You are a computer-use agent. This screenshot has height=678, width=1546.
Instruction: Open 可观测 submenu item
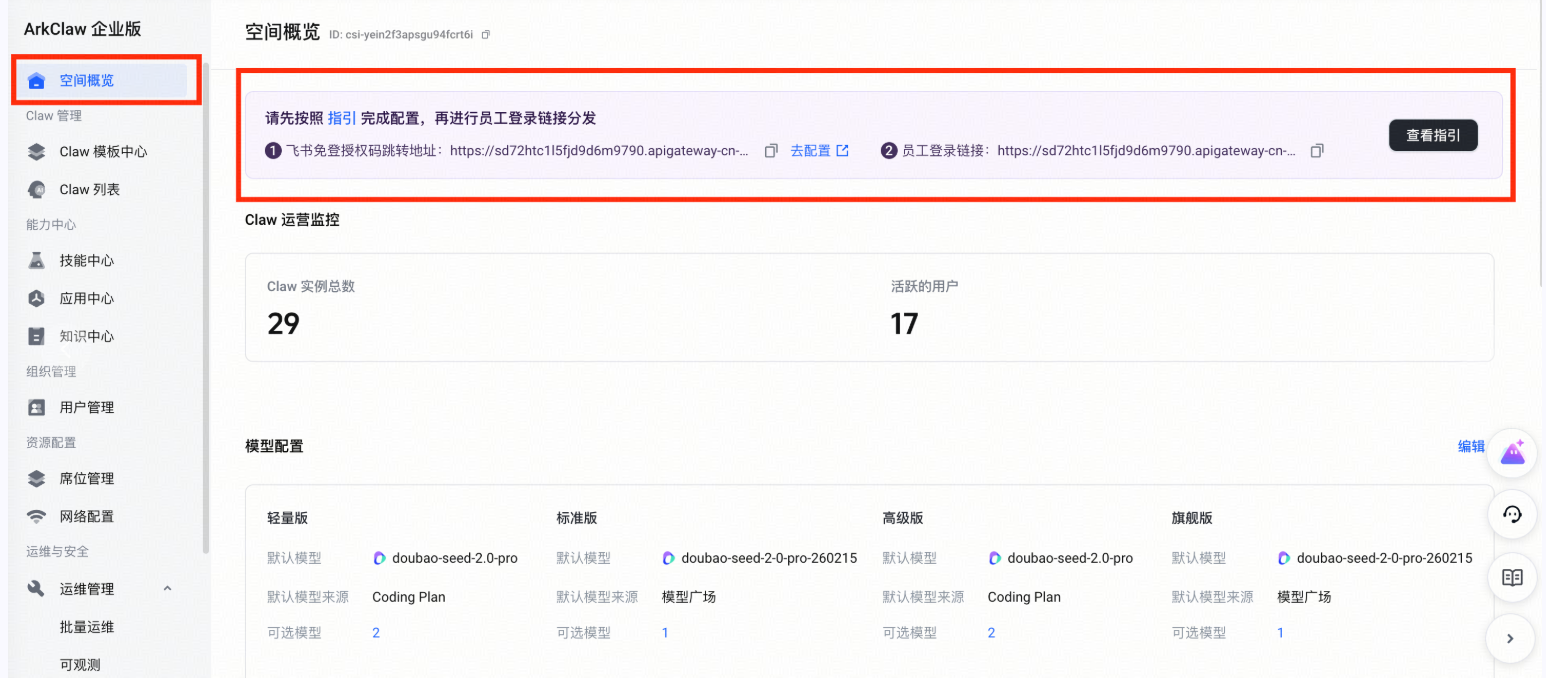coord(80,665)
